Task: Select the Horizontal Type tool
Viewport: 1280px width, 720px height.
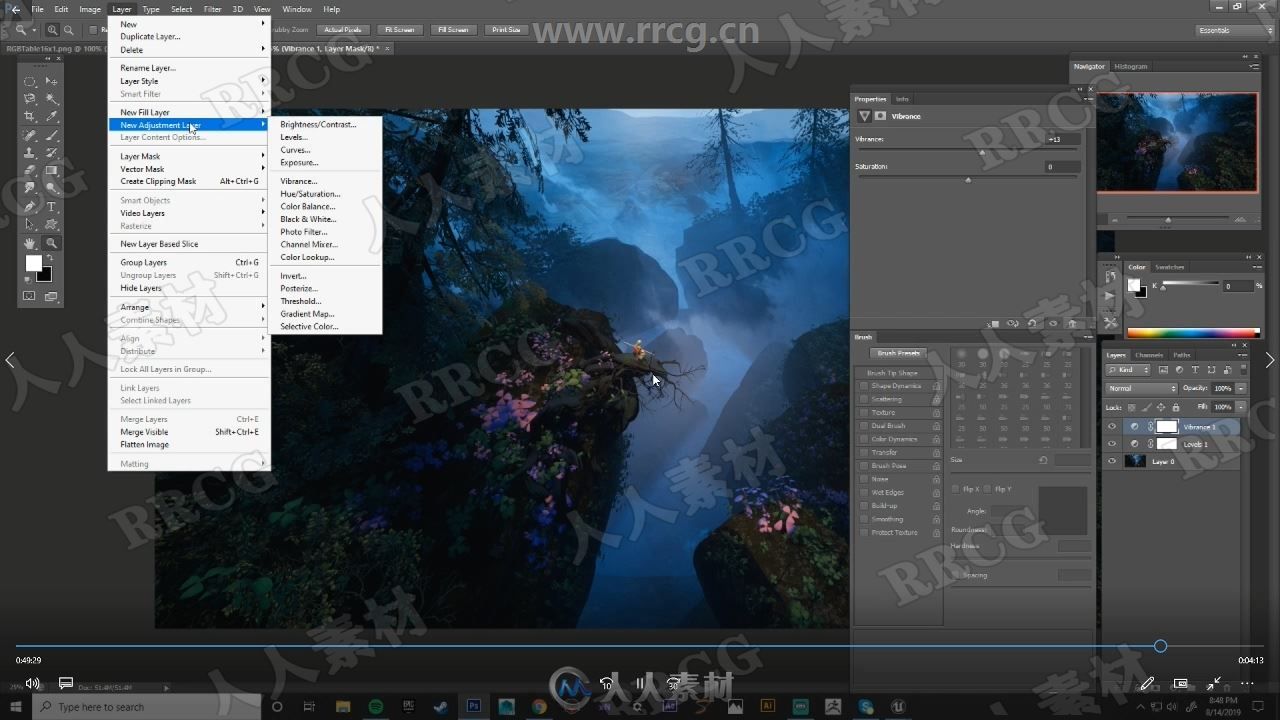Action: tap(51, 207)
